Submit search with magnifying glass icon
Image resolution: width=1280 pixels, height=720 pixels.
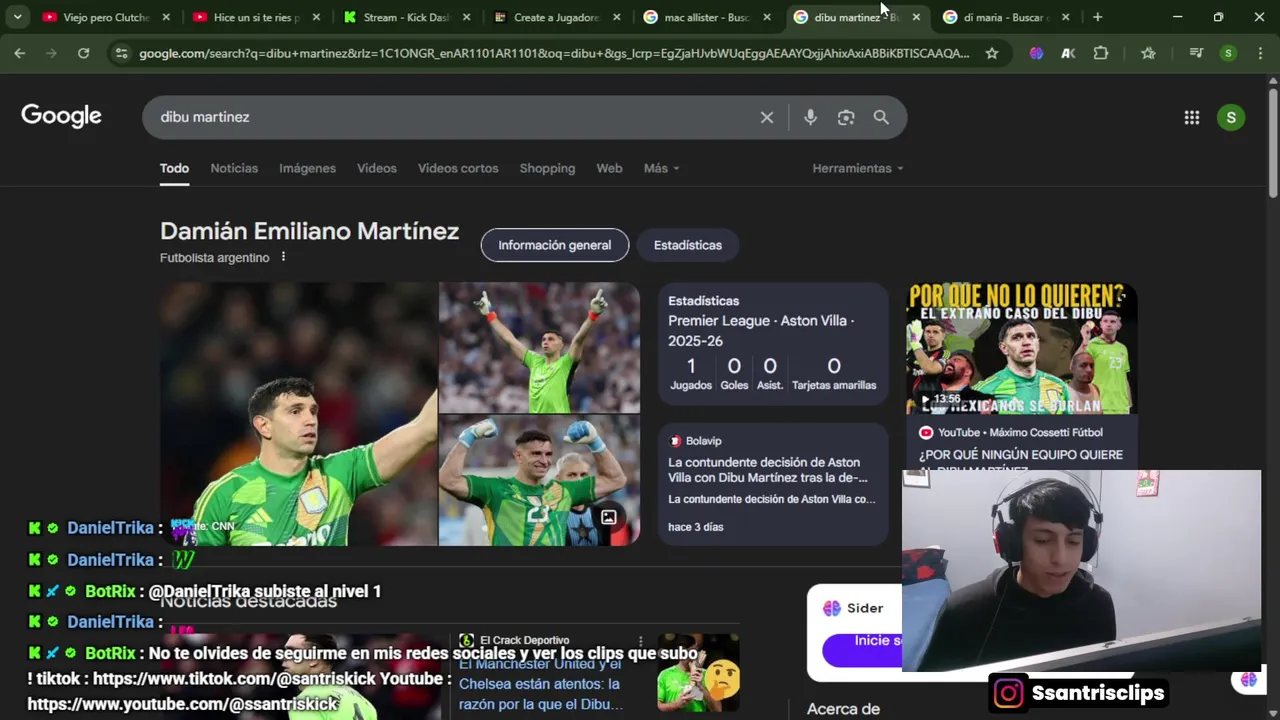click(881, 117)
